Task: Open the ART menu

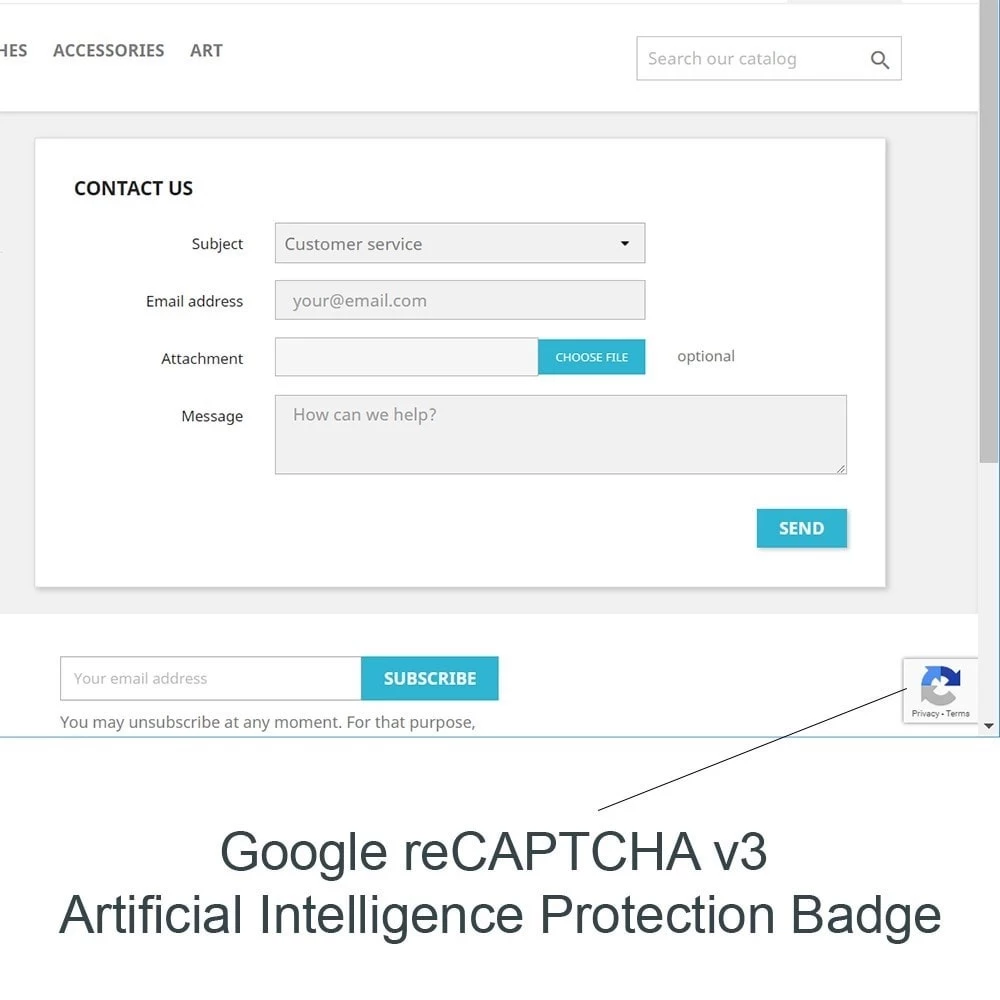Action: 206,50
